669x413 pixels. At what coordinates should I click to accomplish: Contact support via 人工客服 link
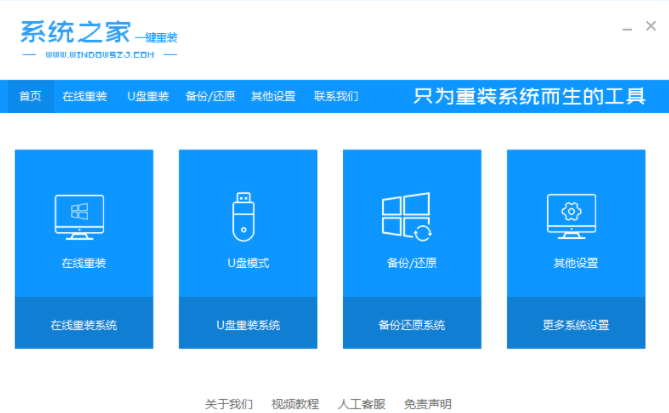361,404
